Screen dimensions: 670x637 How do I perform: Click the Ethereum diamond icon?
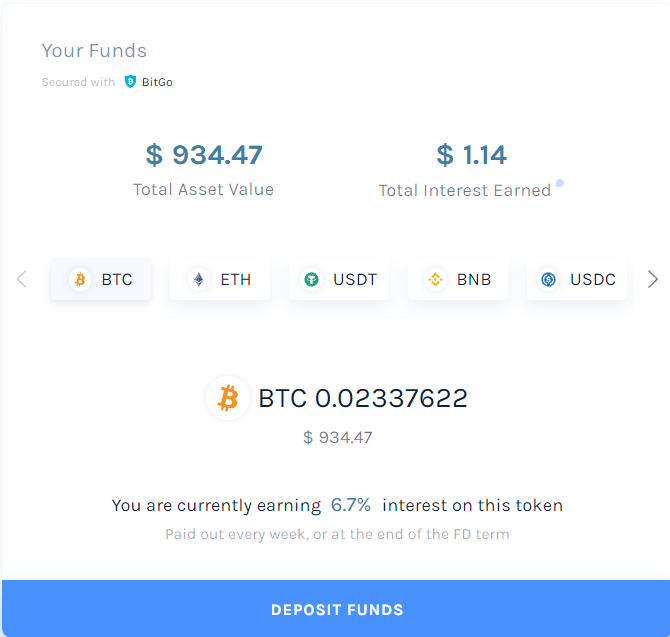tap(199, 279)
